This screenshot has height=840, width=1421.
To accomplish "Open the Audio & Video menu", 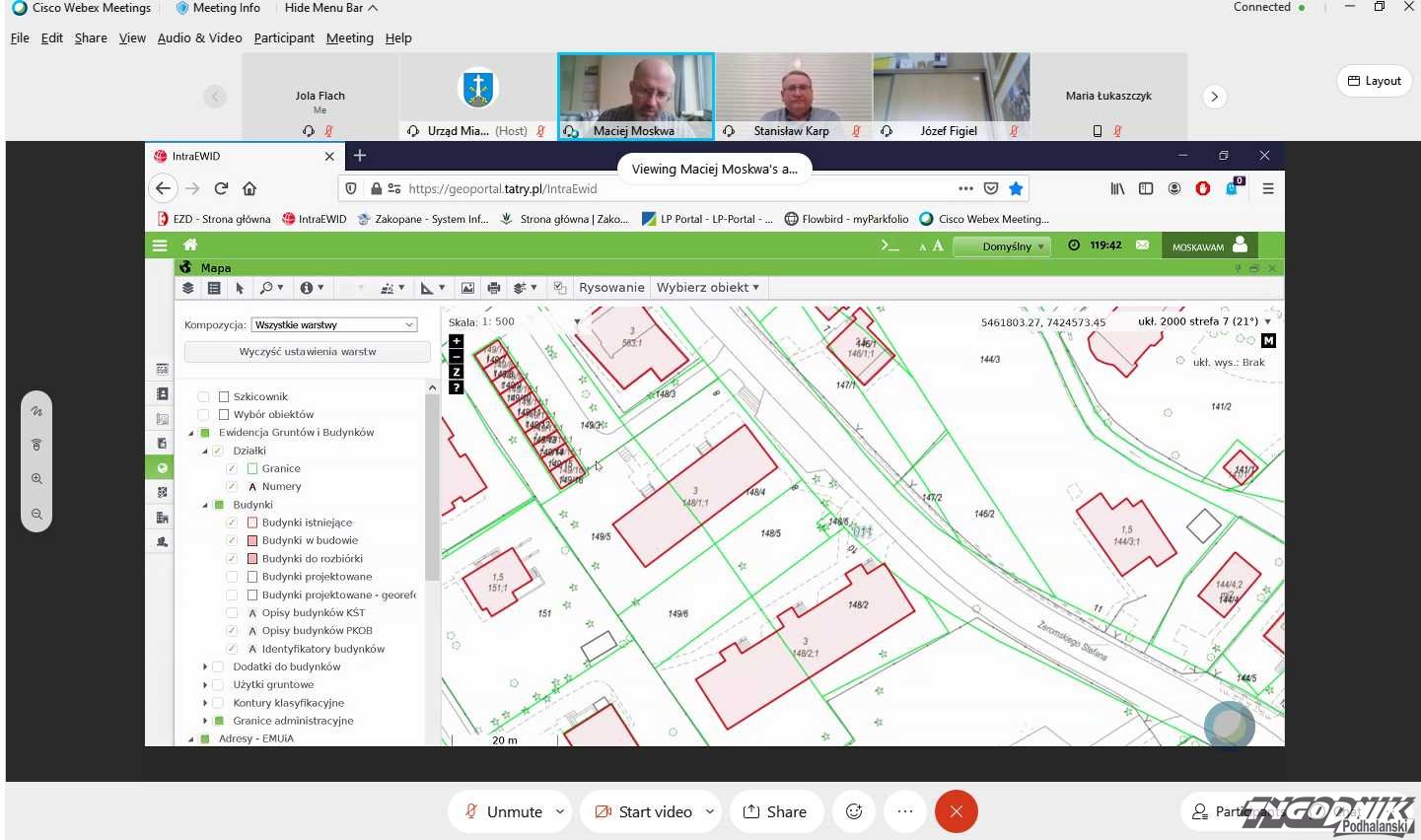I will coord(199,37).
